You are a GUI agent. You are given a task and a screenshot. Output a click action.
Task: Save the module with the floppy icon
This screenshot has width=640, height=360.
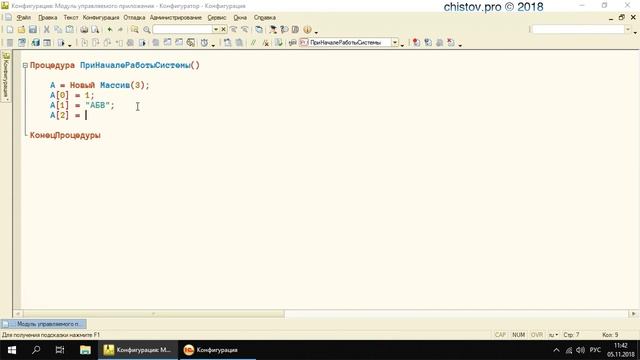[33, 29]
